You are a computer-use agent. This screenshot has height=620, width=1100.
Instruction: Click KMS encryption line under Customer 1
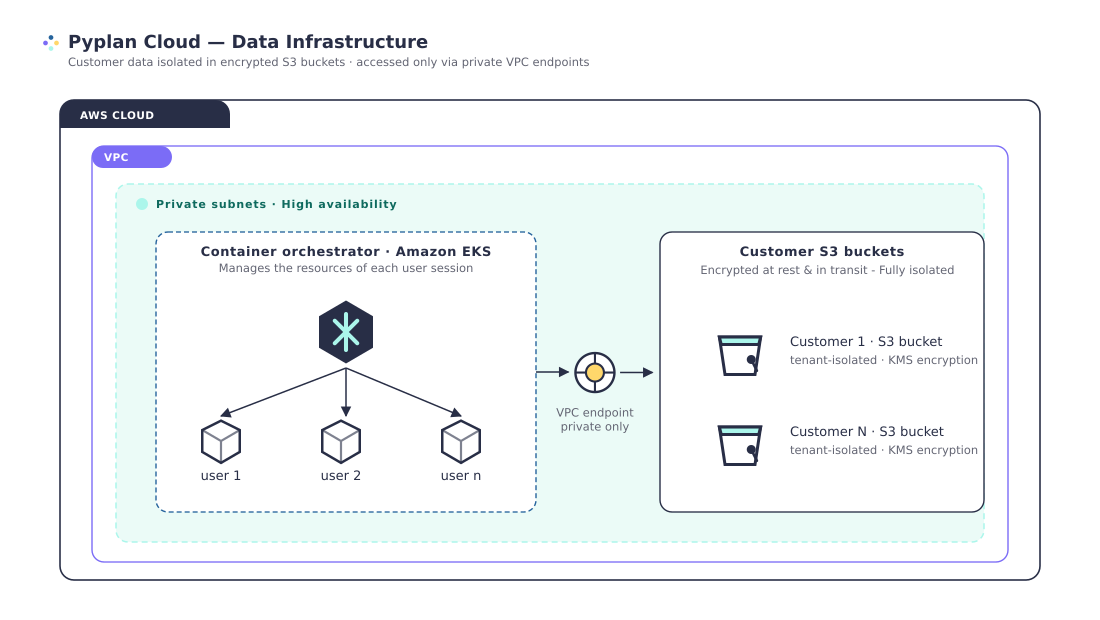tap(884, 360)
